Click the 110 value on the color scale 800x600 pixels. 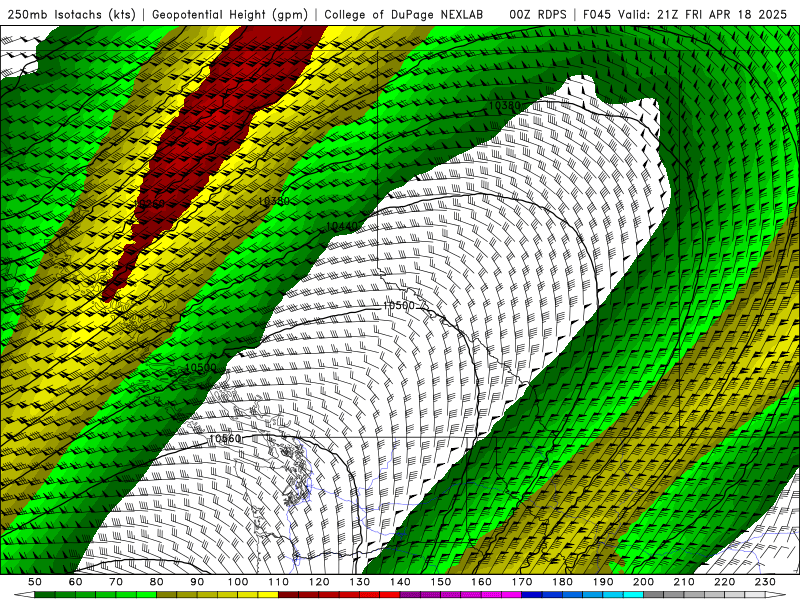coord(279,582)
